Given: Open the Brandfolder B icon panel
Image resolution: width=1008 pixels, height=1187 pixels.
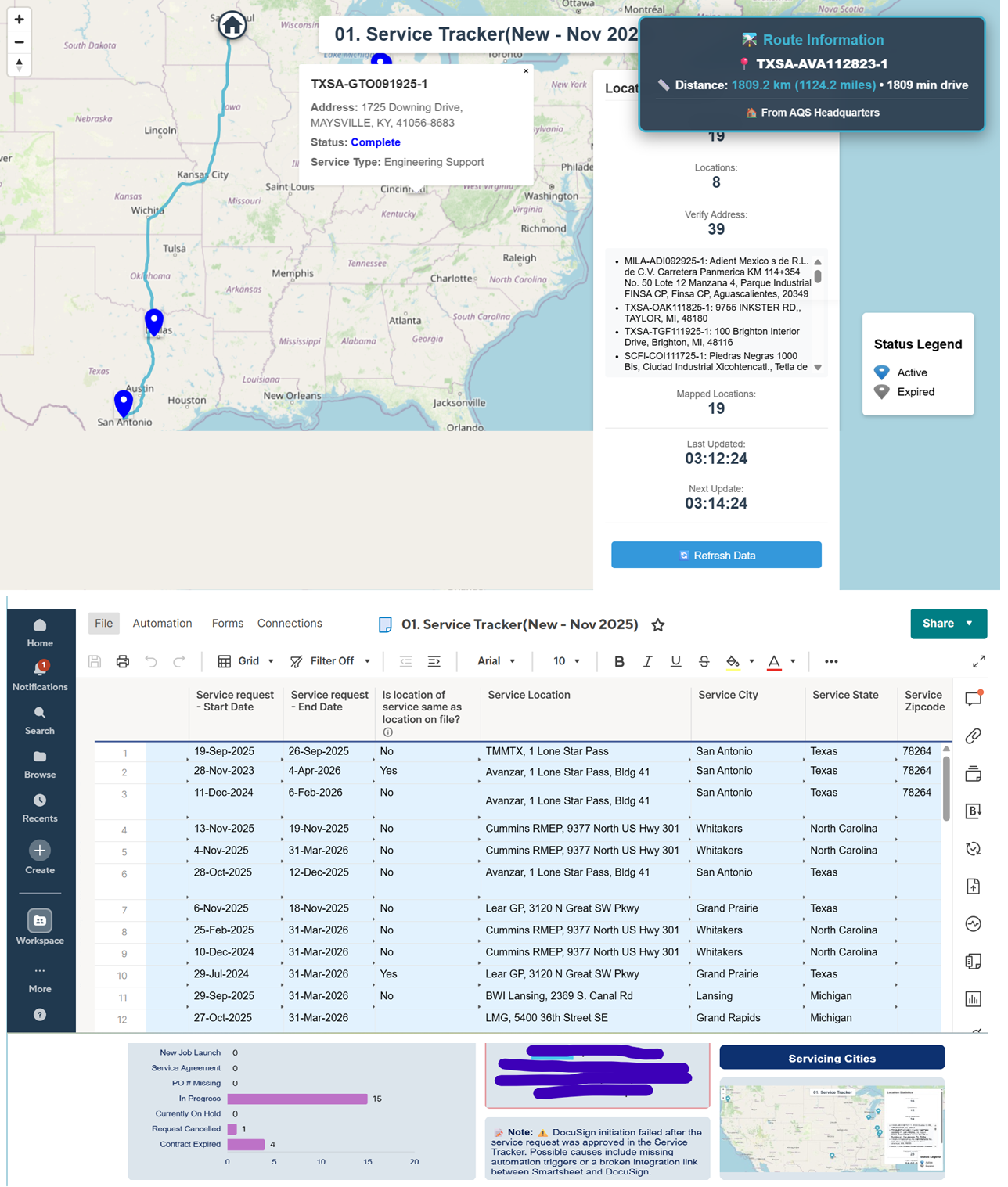Looking at the screenshot, I should (974, 811).
